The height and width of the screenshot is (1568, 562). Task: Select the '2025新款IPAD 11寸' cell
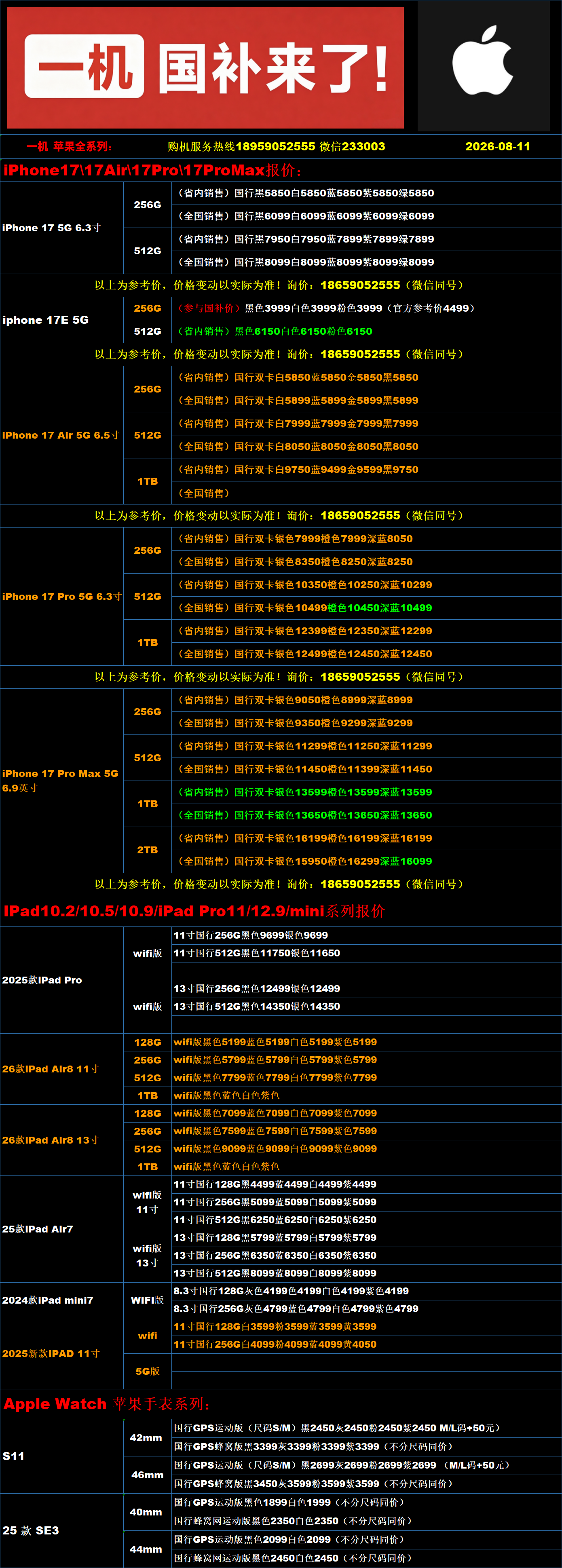tap(62, 1354)
